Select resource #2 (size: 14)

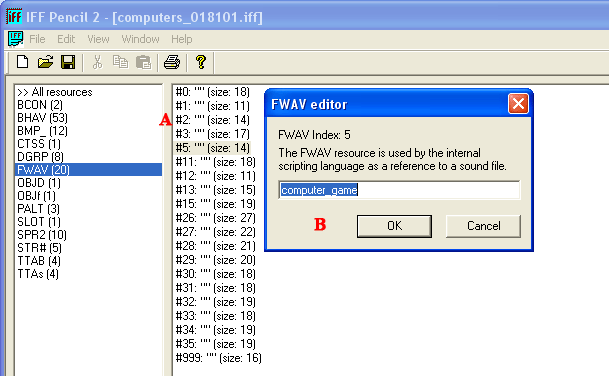[212, 120]
